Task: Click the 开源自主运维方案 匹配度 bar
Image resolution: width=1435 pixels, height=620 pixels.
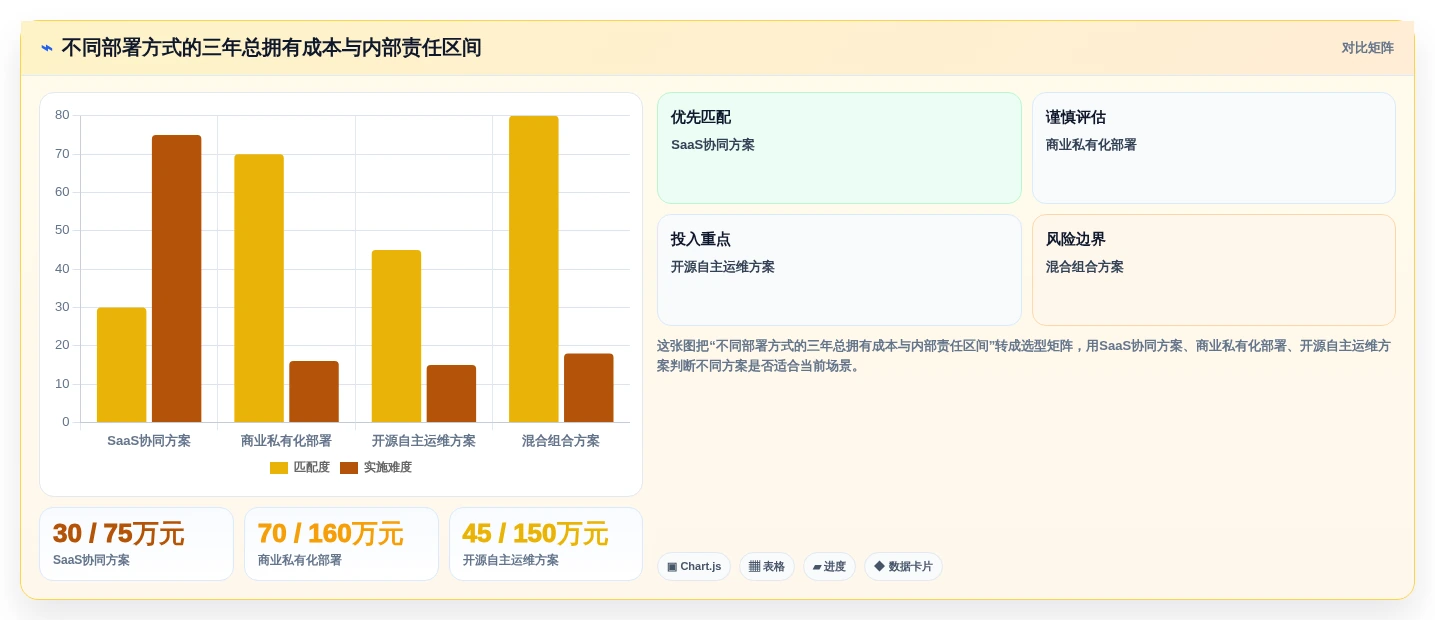Action: [x=396, y=336]
